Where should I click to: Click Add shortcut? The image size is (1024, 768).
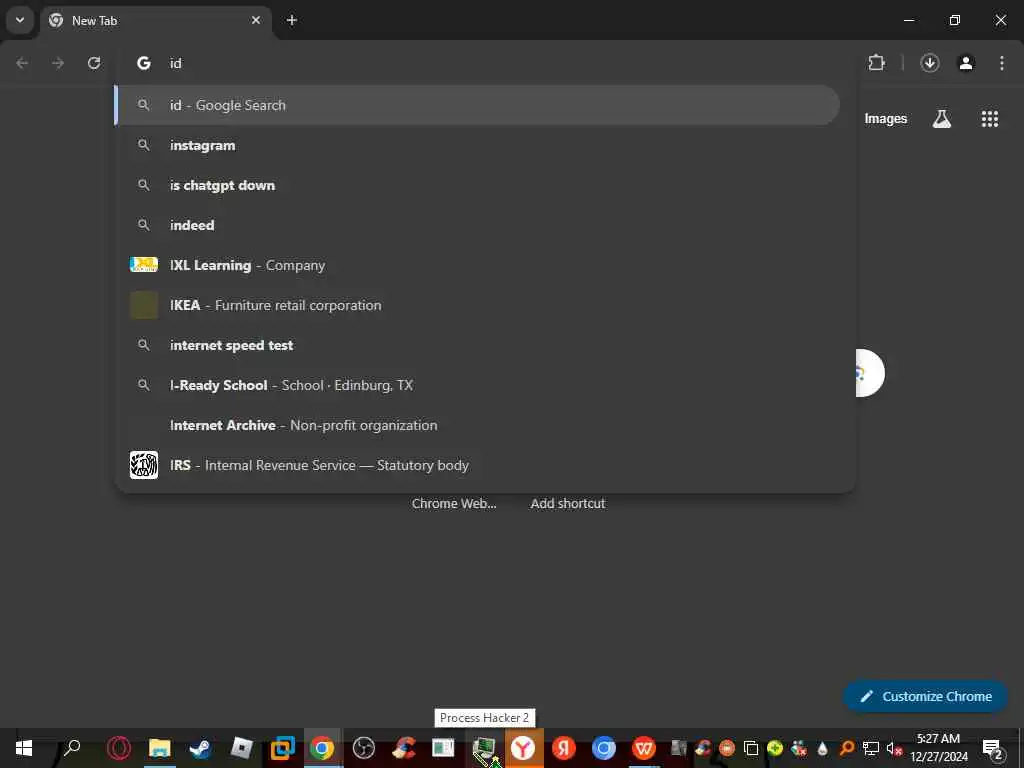tap(568, 504)
